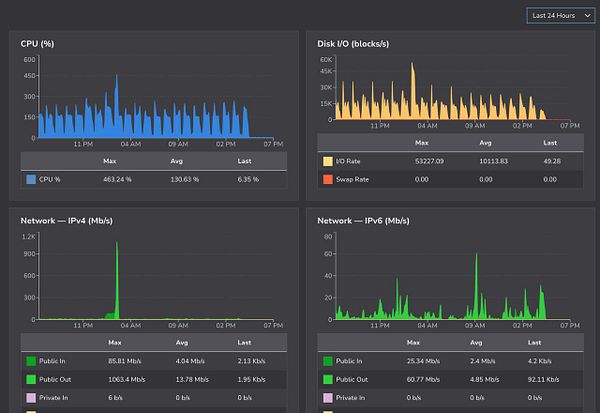Screen dimensions: 600x413
Task: Click the IPv4 Public Out max 1063.4 Mb/s
Action: 127,379
